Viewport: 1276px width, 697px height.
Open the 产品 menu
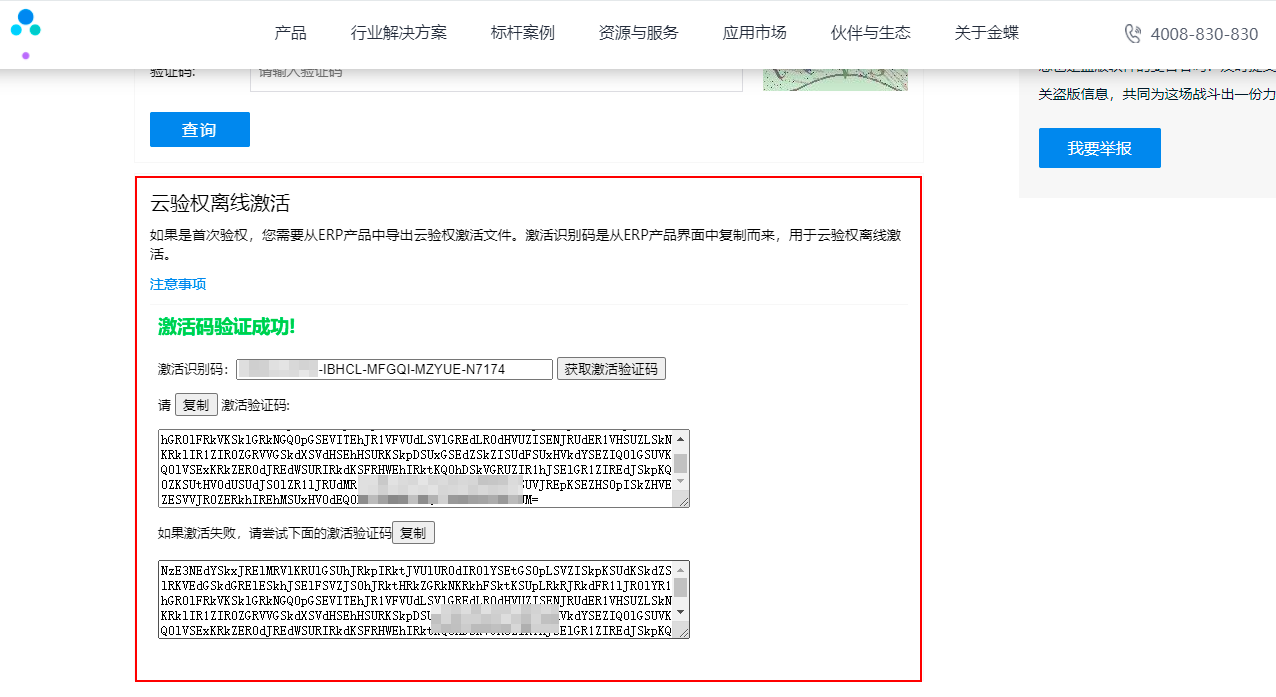[x=290, y=33]
